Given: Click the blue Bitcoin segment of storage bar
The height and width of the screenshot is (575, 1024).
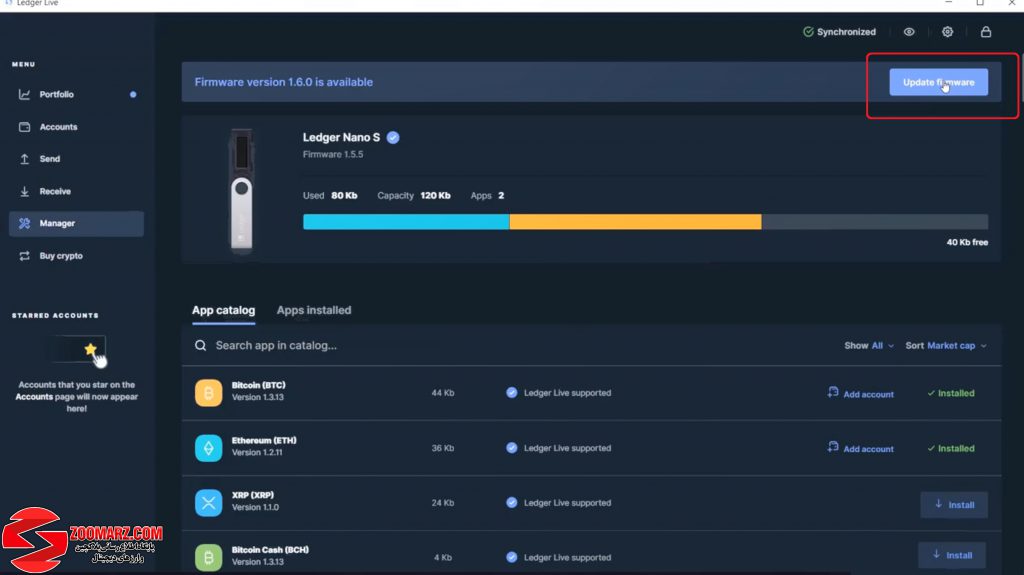Looking at the screenshot, I should (406, 222).
